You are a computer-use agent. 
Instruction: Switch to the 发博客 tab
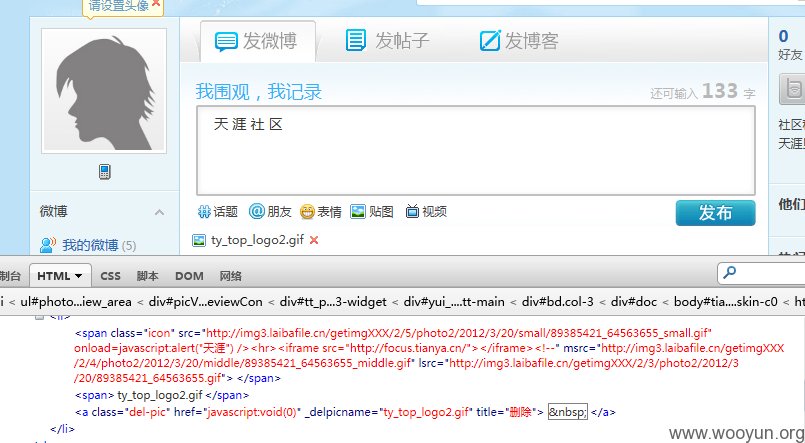[519, 41]
